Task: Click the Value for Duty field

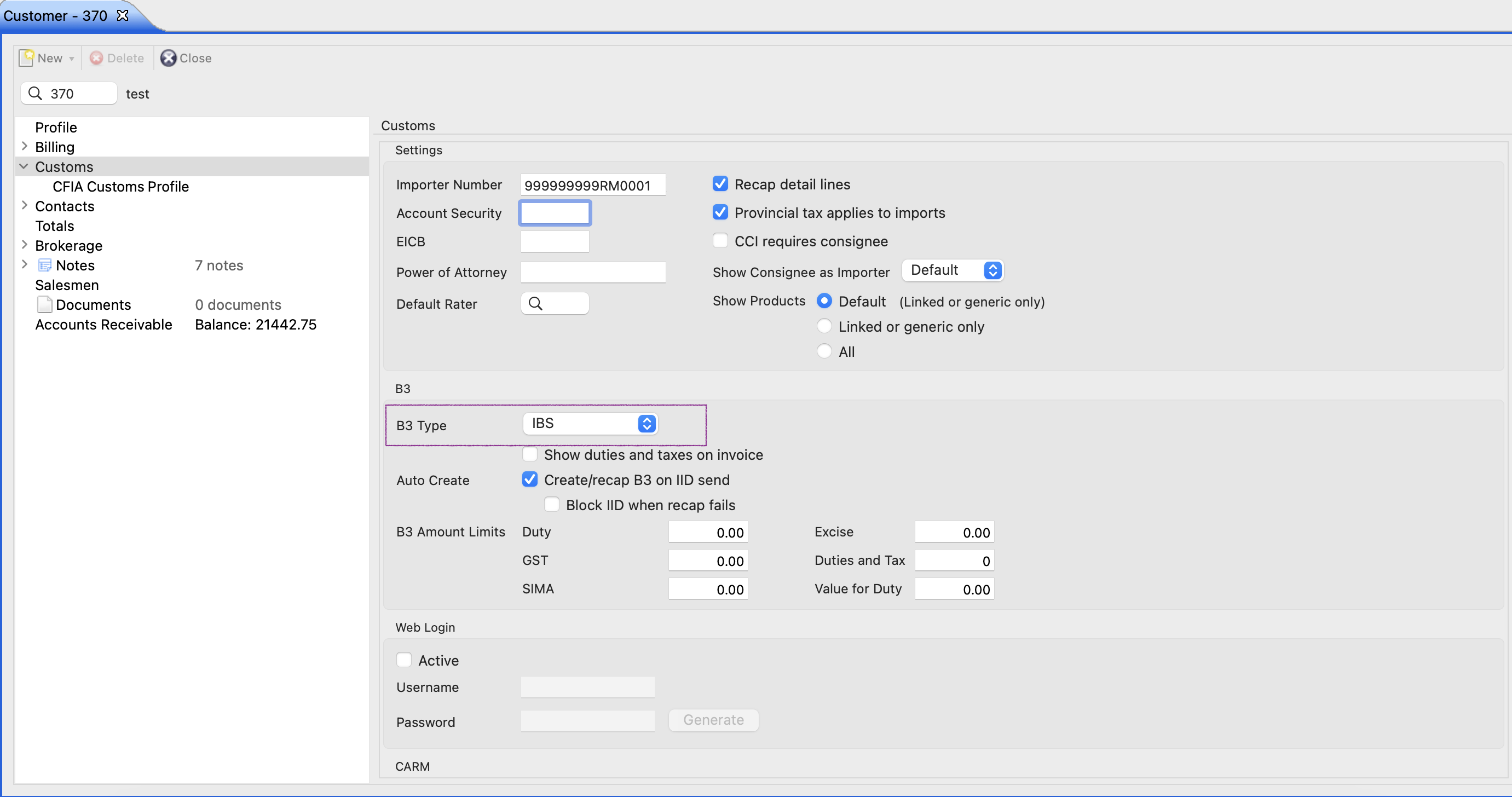Action: click(x=954, y=589)
